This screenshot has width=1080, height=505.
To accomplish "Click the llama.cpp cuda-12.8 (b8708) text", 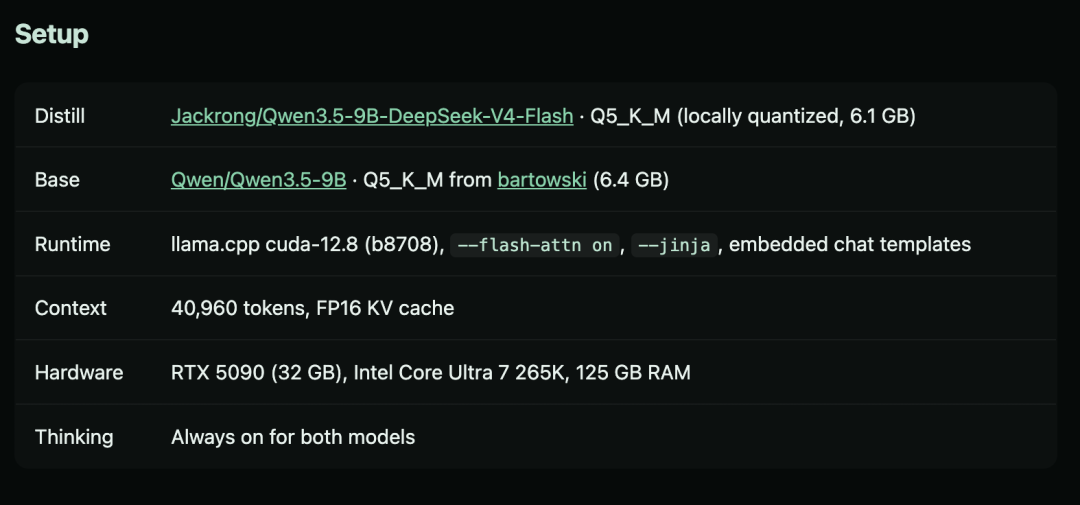I will [307, 245].
